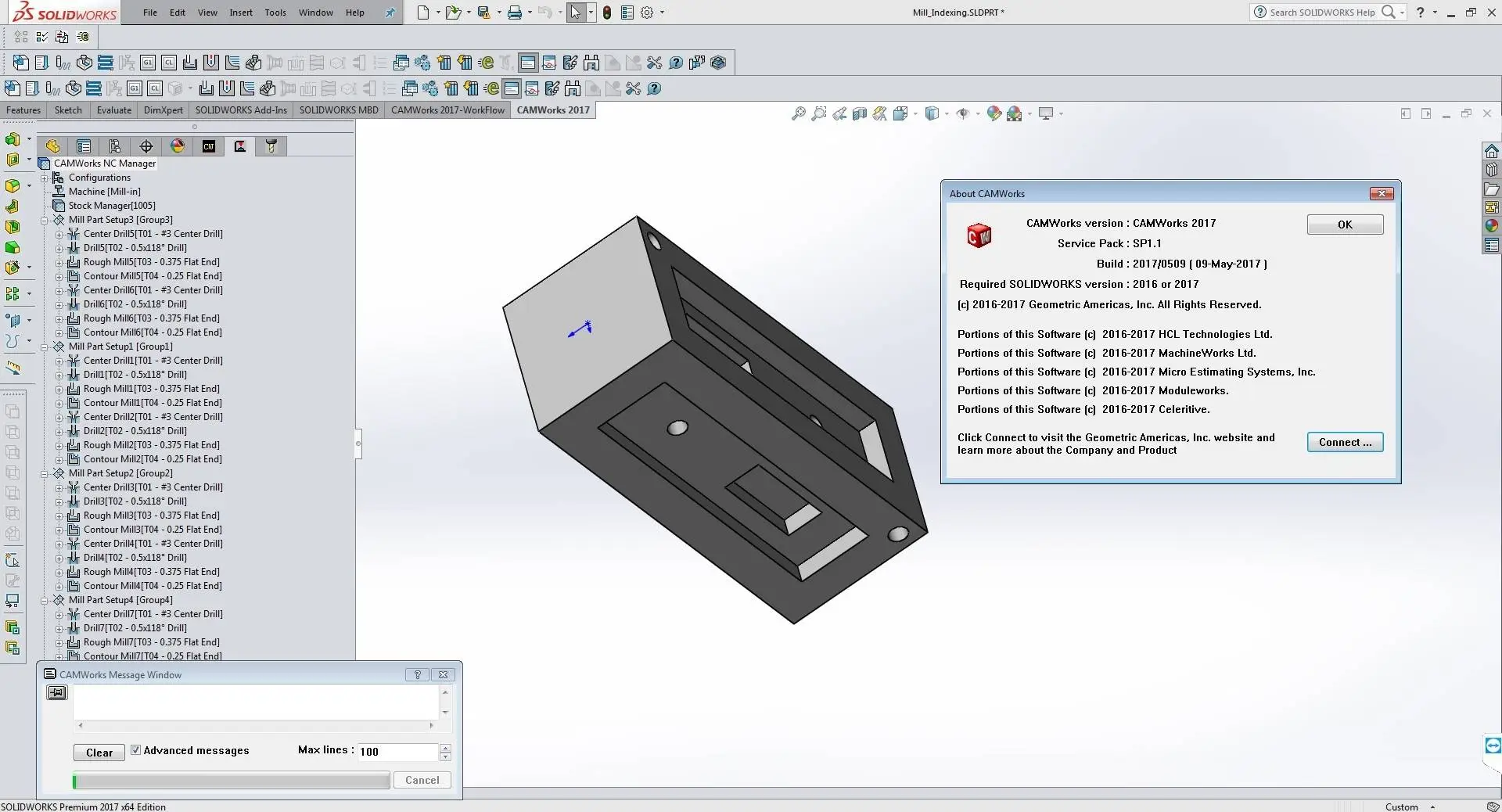Click the Search SOLIDWORKS Help field
This screenshot has width=1502, height=812.
coord(1322,13)
